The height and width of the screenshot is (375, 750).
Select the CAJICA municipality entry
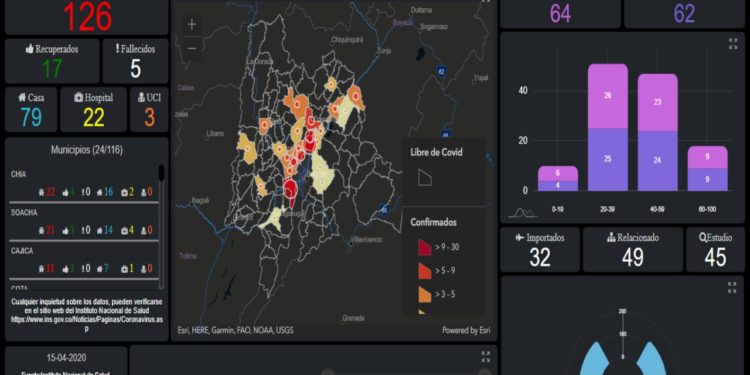tap(84, 261)
